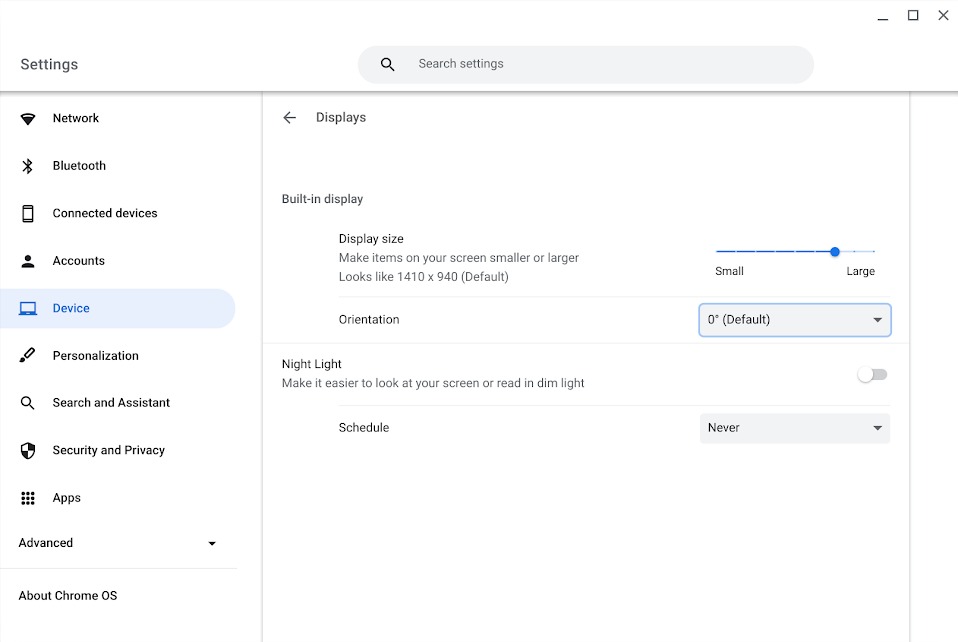
Task: Select the Apps grid icon in sidebar
Action: click(x=27, y=498)
